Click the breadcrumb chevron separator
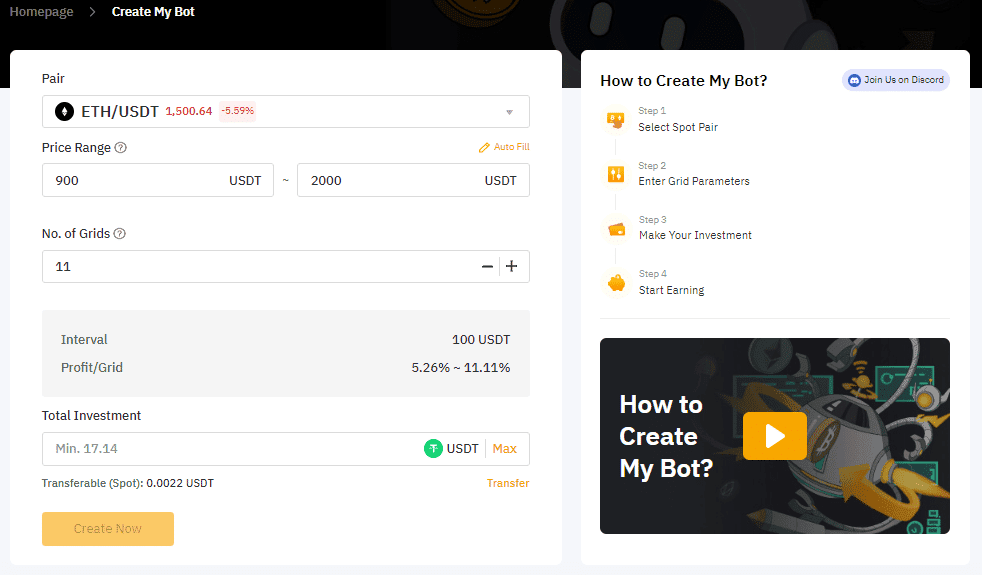Screen dimensions: 982x575 (92, 12)
